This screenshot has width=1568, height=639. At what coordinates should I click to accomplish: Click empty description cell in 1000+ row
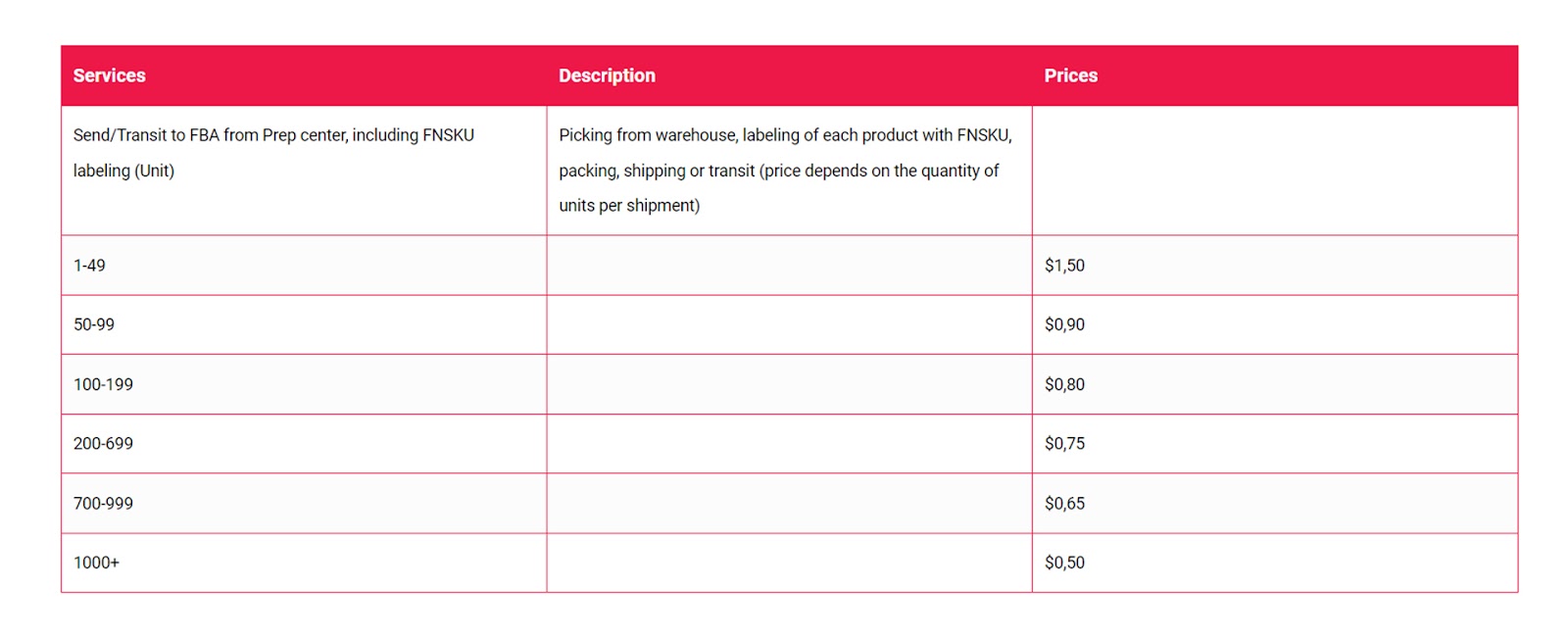tap(789, 563)
